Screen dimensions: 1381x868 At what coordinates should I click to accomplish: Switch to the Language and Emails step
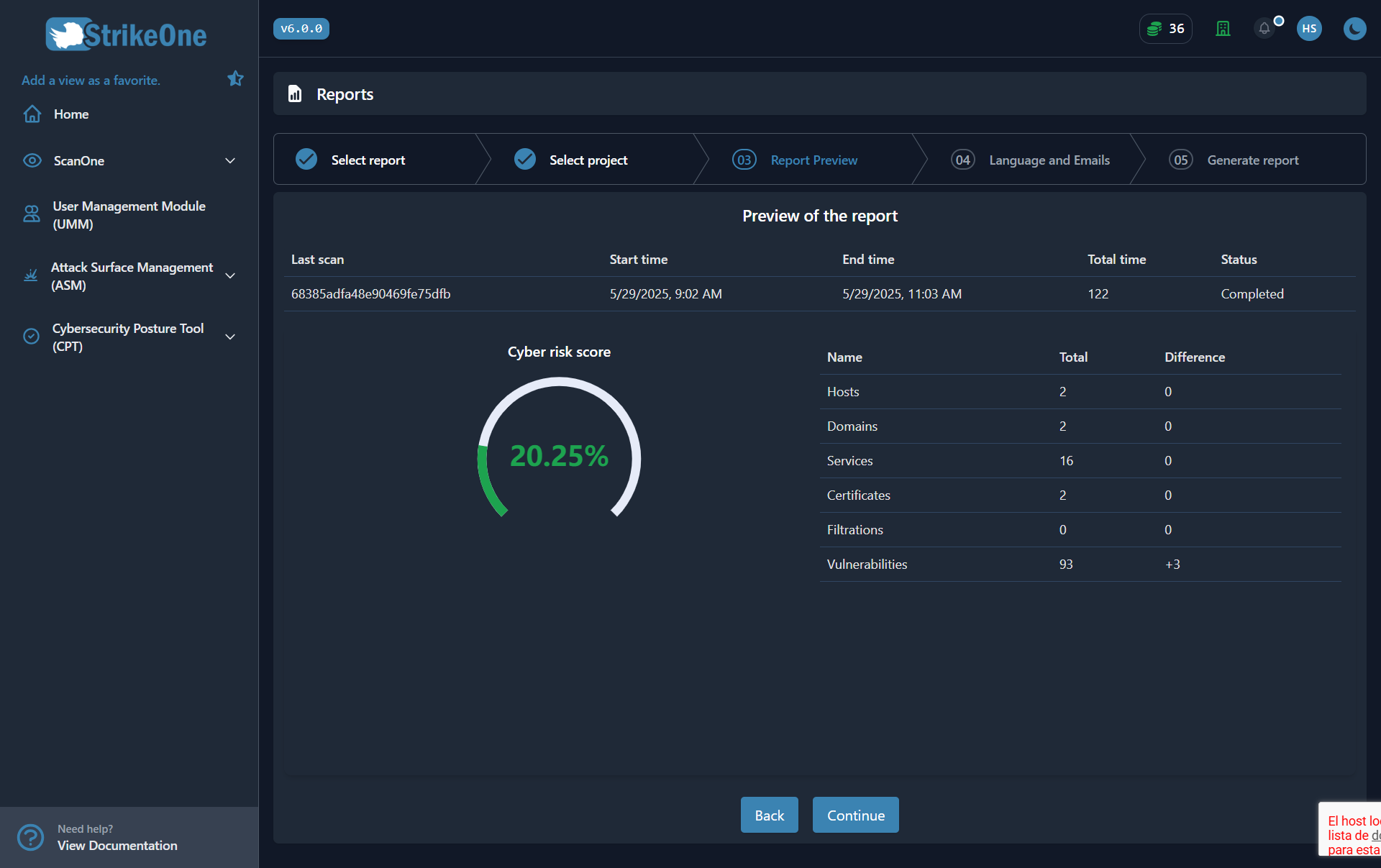click(x=1048, y=160)
